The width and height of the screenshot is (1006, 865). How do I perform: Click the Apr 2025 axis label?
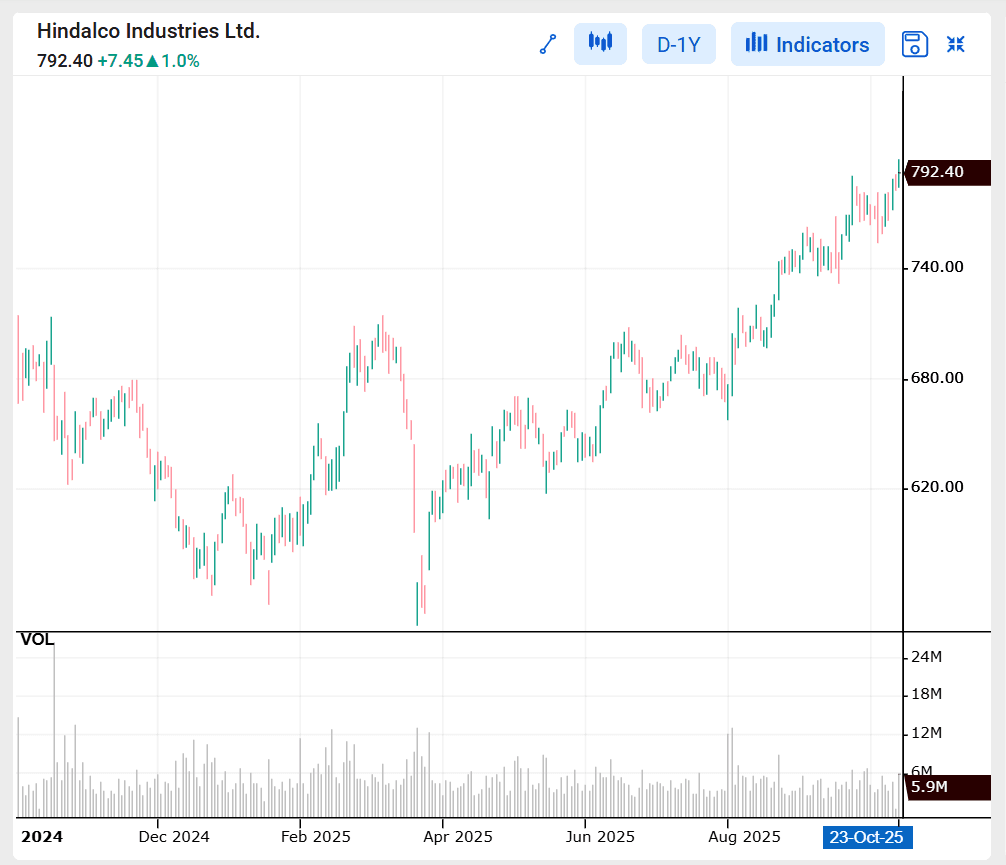coord(457,837)
